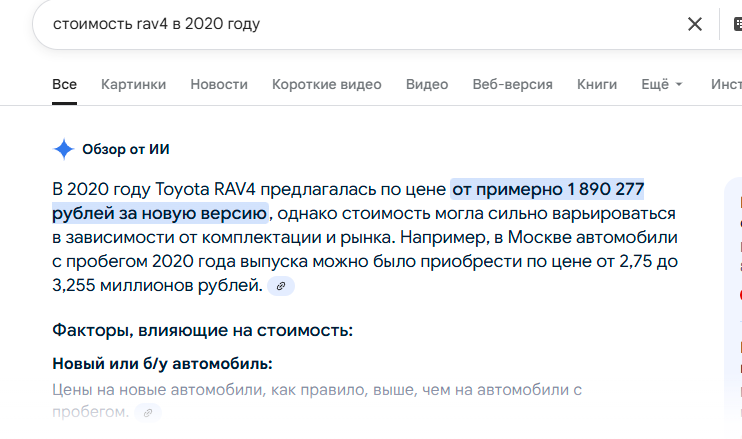This screenshot has height=439, width=742.
Task: Open the 'Короткие видео' tab
Action: click(x=327, y=84)
